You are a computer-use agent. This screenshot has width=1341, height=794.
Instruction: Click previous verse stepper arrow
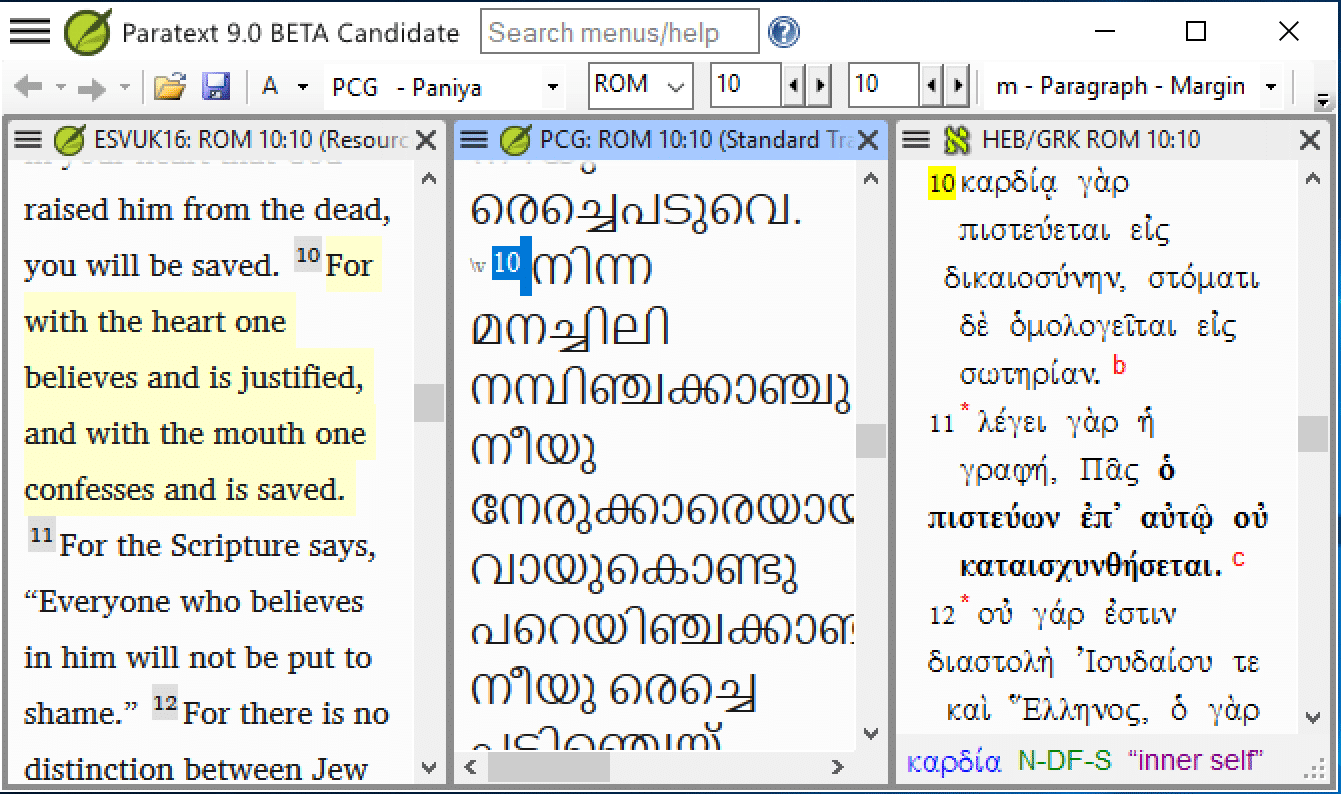pos(932,86)
